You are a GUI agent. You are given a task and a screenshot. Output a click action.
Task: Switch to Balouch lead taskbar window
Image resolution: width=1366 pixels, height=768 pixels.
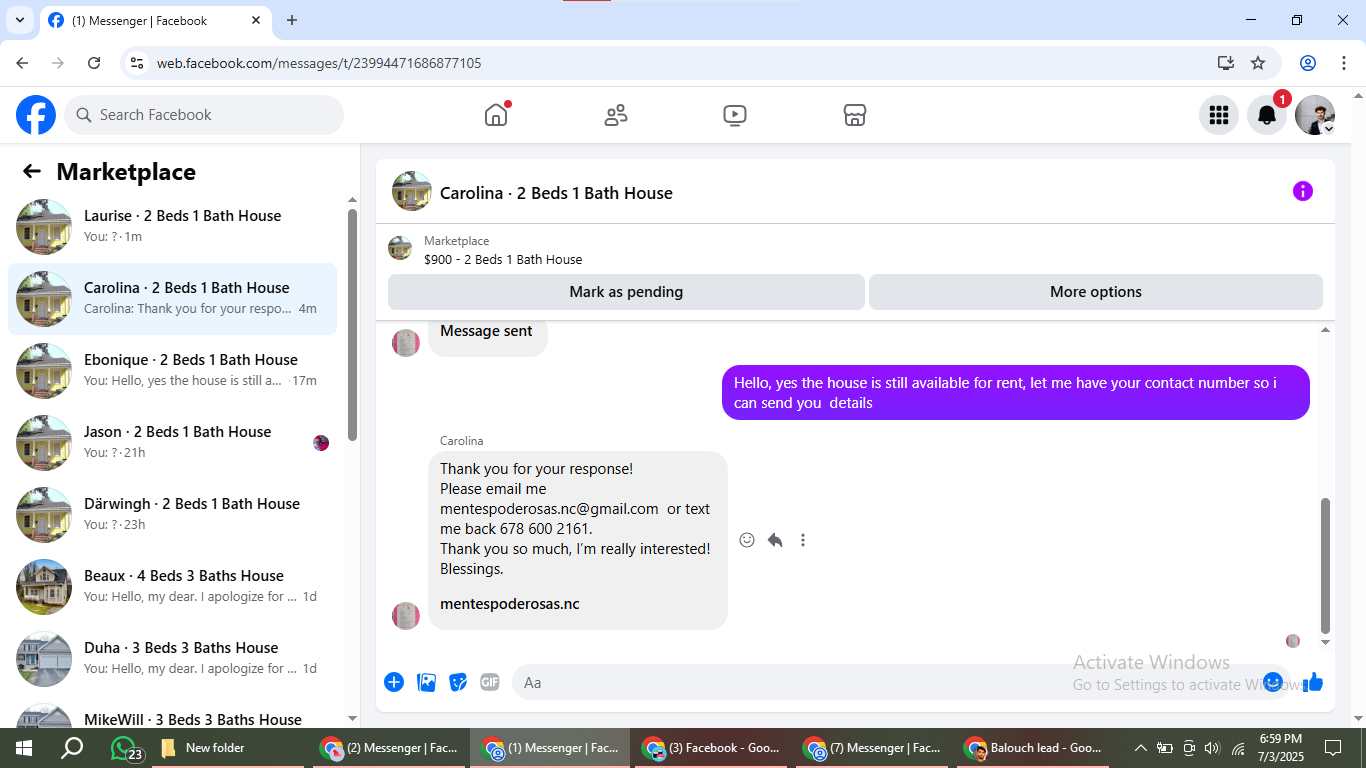pos(1034,748)
